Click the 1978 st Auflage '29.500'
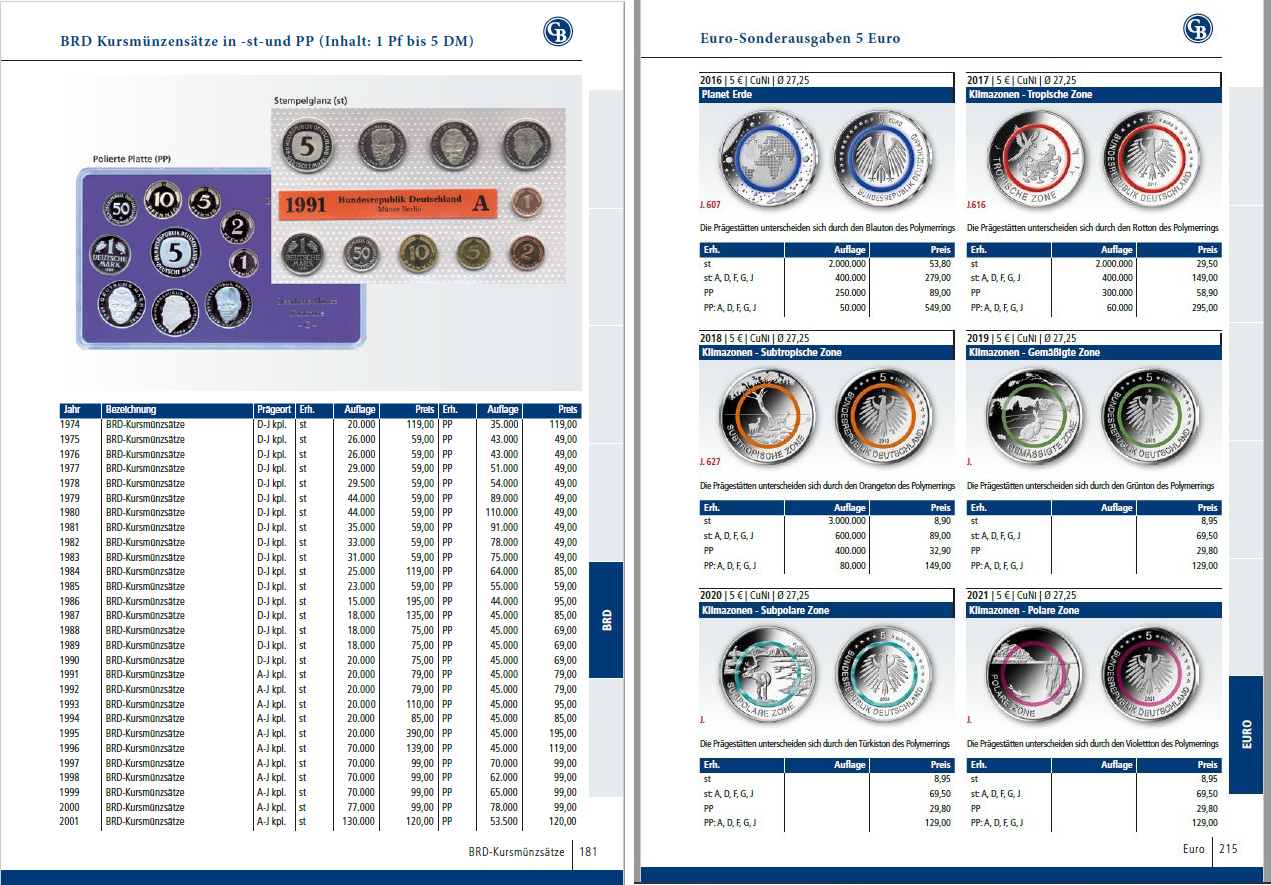Viewport: 1271px width, 885px height. point(361,484)
